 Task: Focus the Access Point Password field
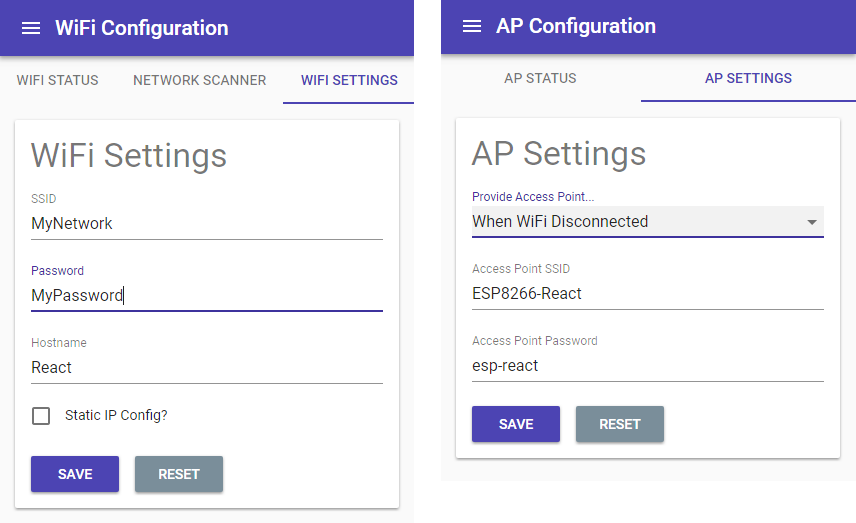tap(647, 366)
